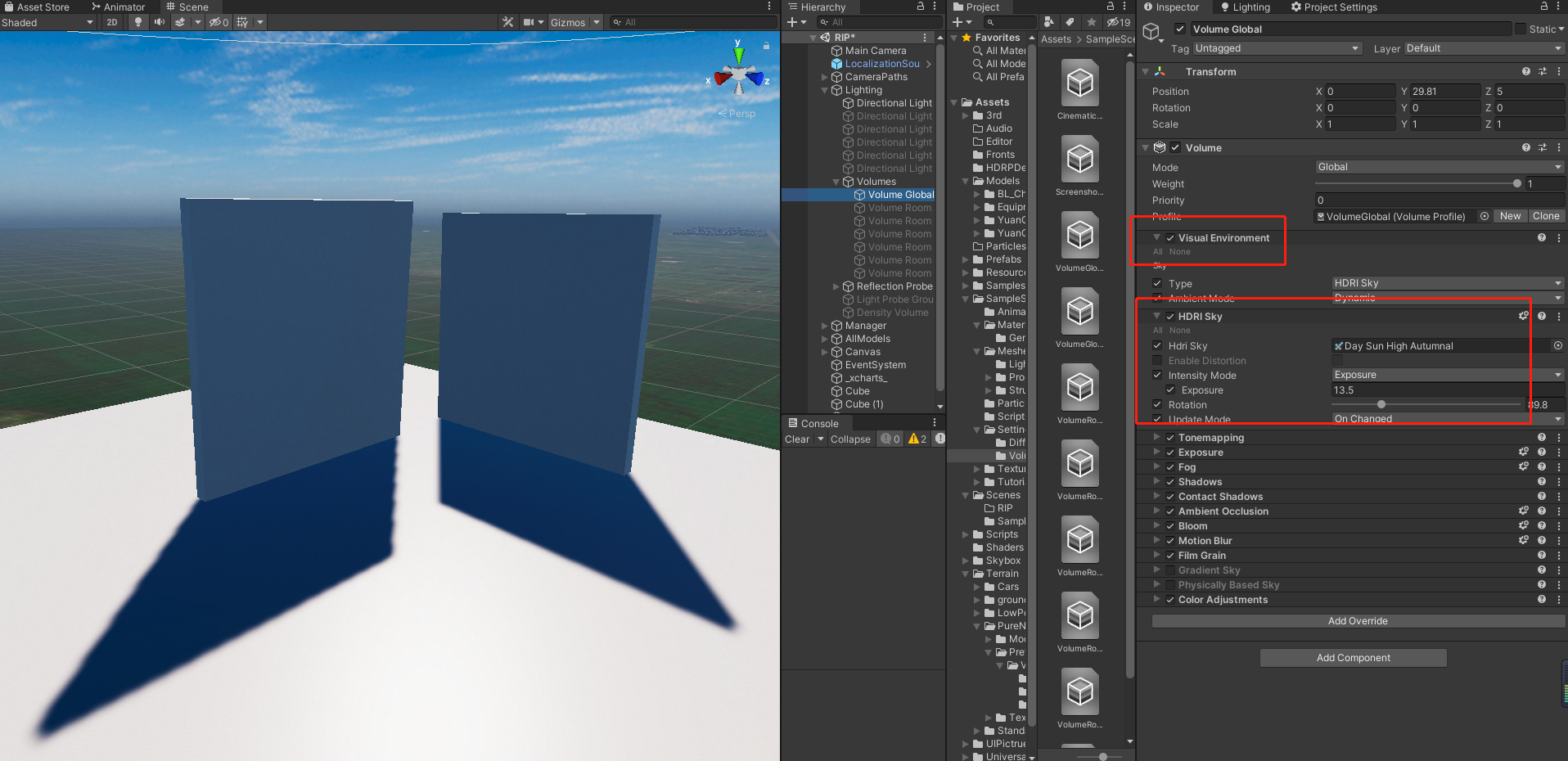Toggle the Fog override checkbox
The width and height of the screenshot is (1568, 761).
click(x=1169, y=466)
